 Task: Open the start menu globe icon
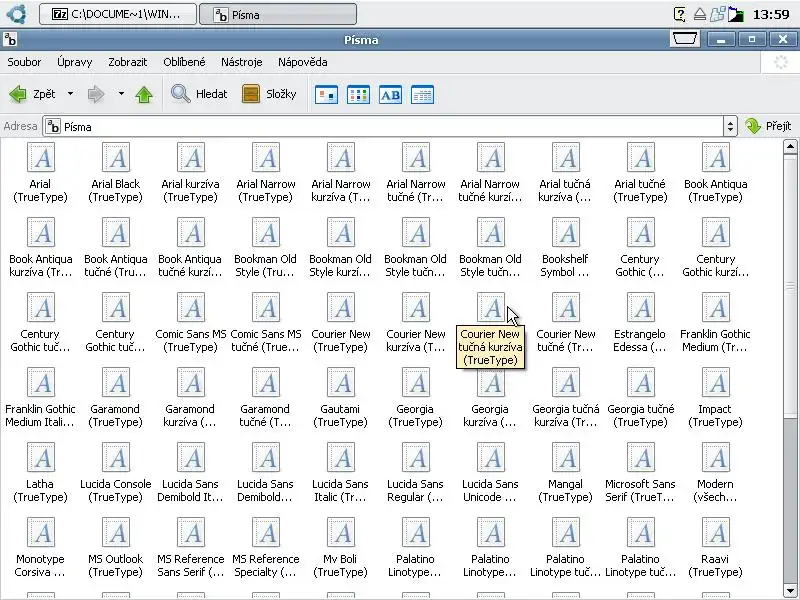pyautogui.click(x=17, y=14)
